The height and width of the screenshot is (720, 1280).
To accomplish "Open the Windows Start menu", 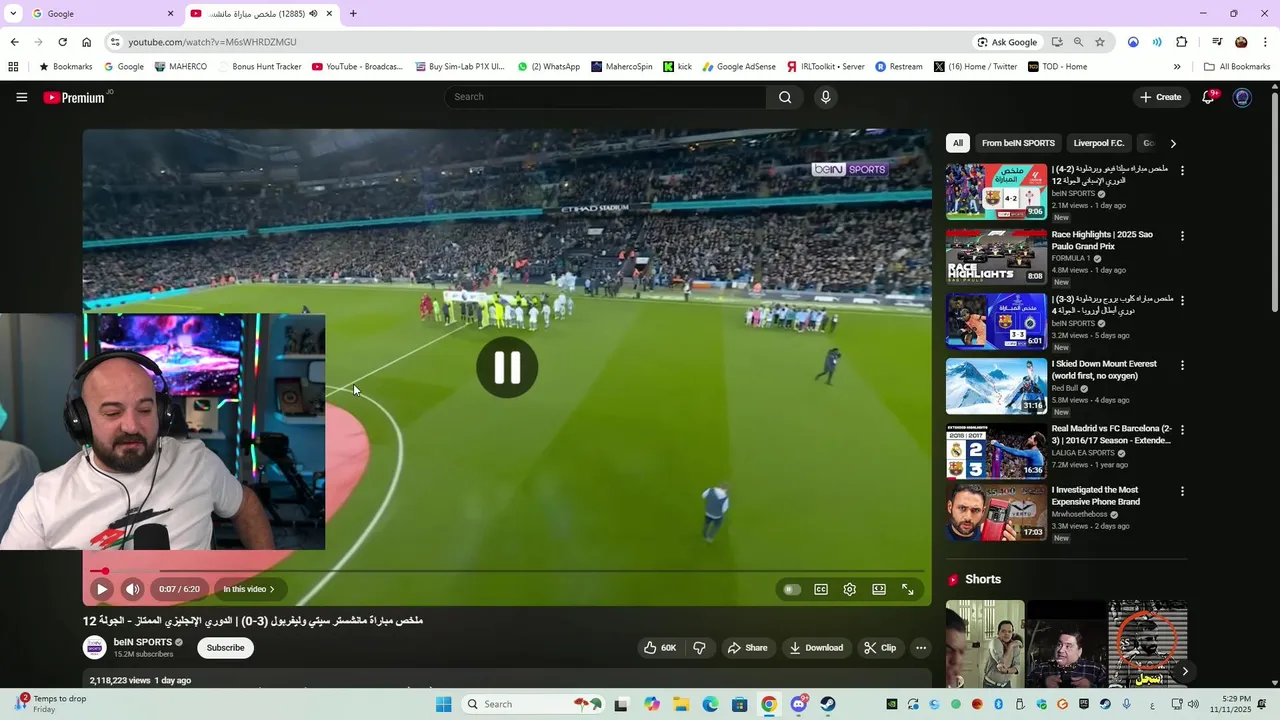I will (x=444, y=704).
